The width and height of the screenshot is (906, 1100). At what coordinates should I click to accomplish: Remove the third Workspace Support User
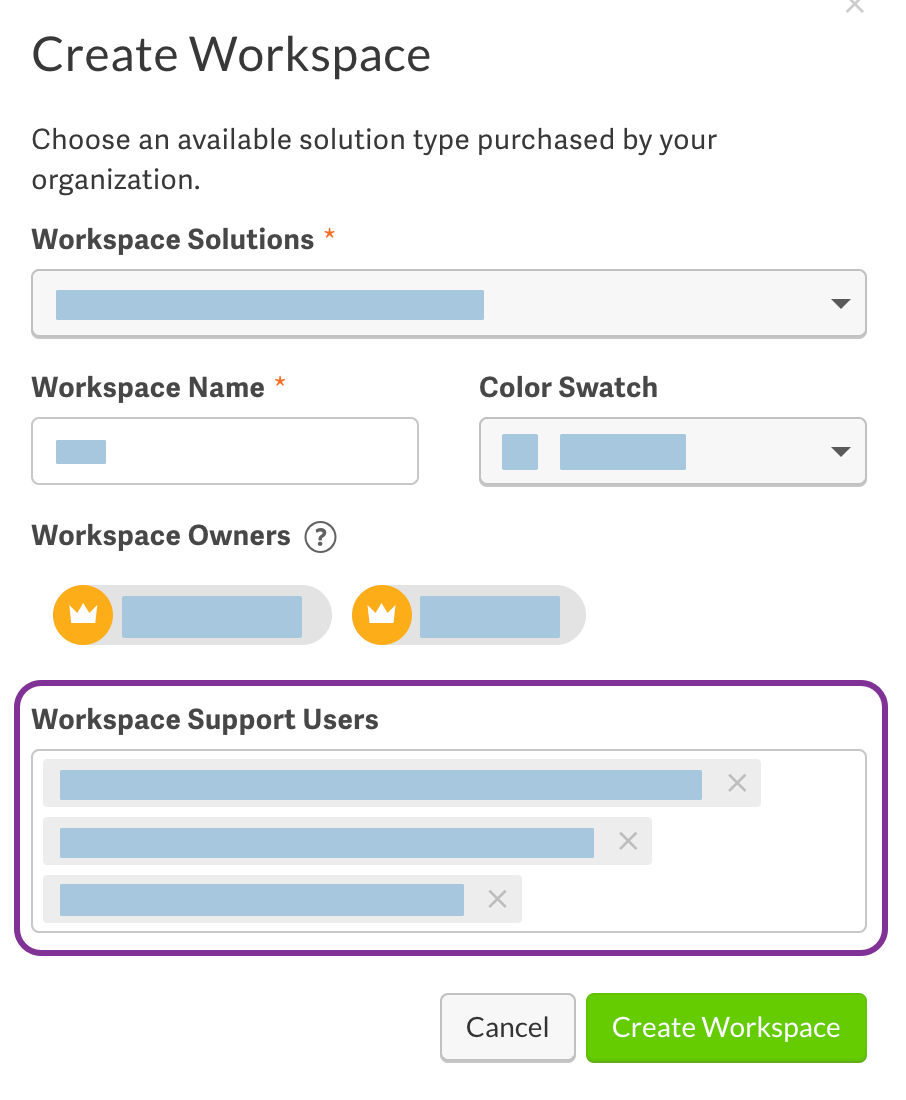pos(496,899)
